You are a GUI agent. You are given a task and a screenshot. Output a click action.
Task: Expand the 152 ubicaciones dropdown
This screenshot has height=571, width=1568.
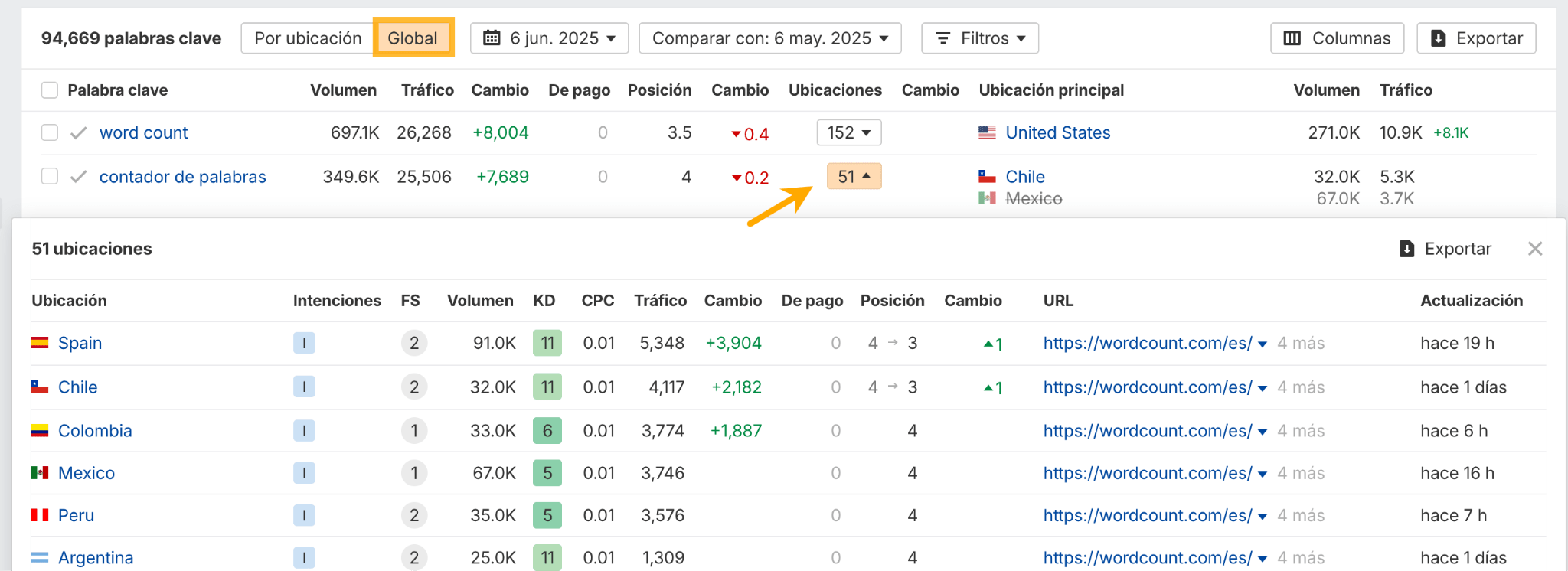pos(849,132)
